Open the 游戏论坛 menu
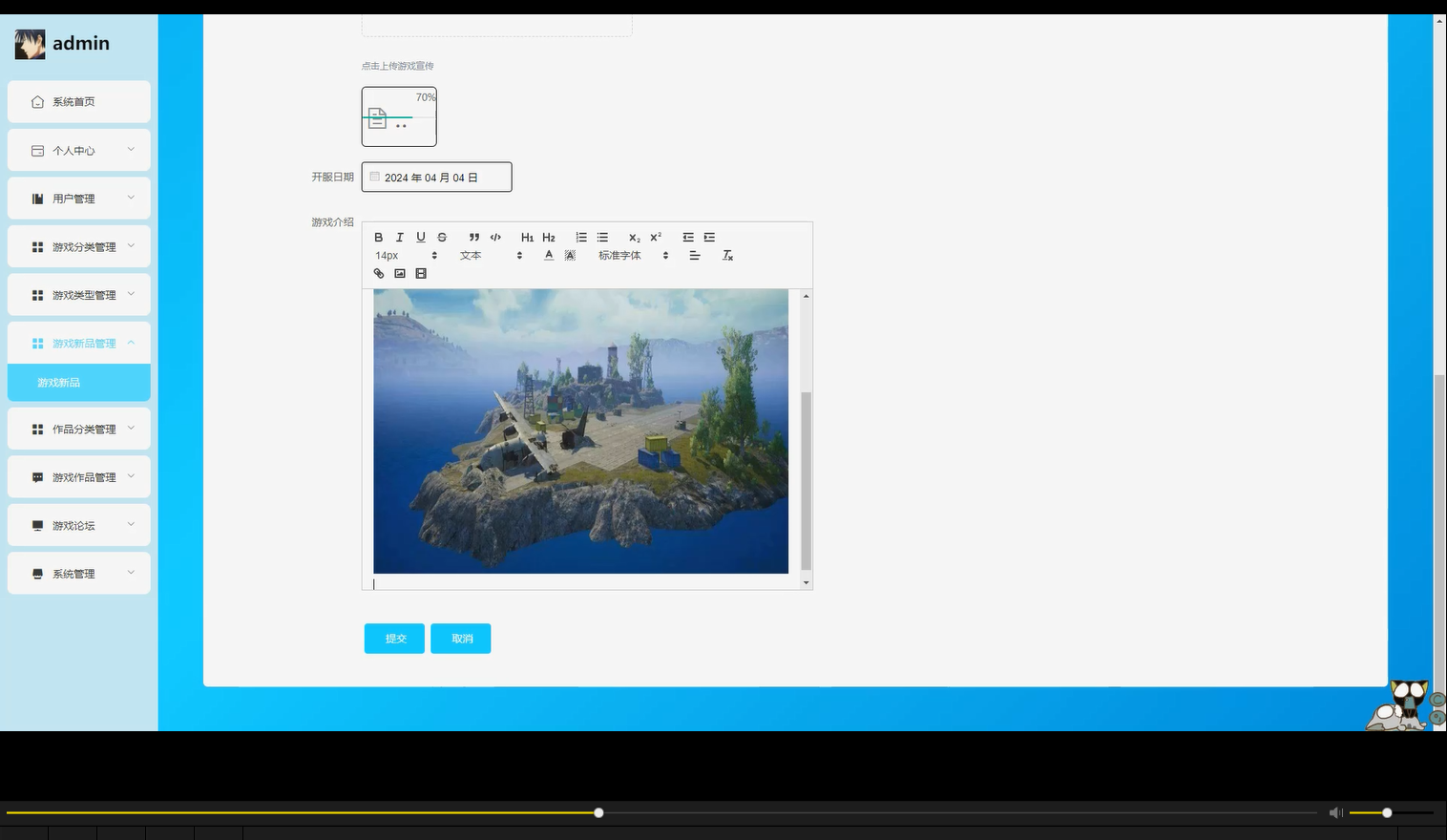Viewport: 1447px width, 840px height. [x=79, y=526]
